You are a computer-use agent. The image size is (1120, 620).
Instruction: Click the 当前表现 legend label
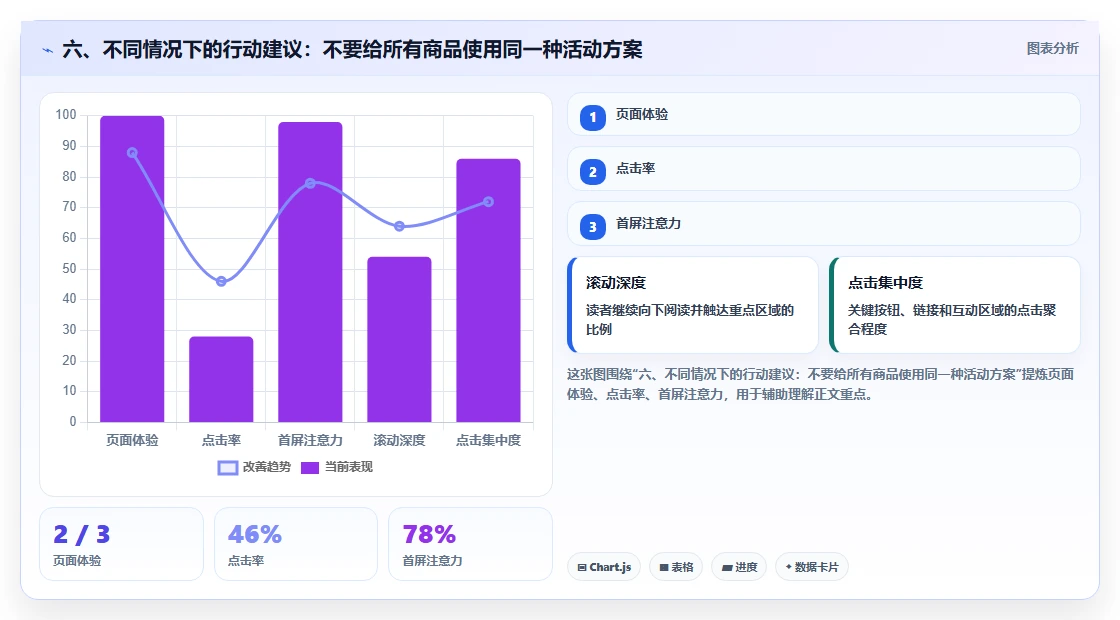point(349,467)
